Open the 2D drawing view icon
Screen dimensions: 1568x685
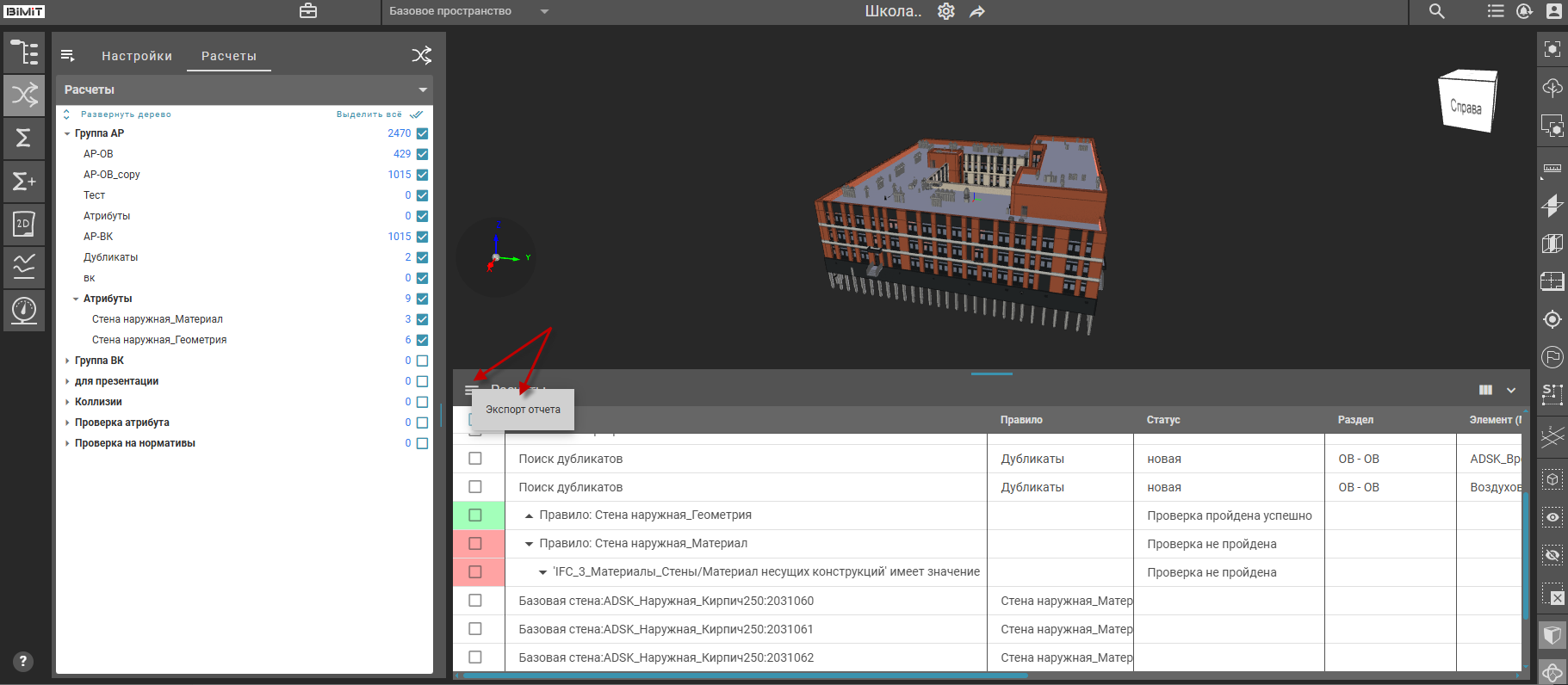click(x=24, y=224)
